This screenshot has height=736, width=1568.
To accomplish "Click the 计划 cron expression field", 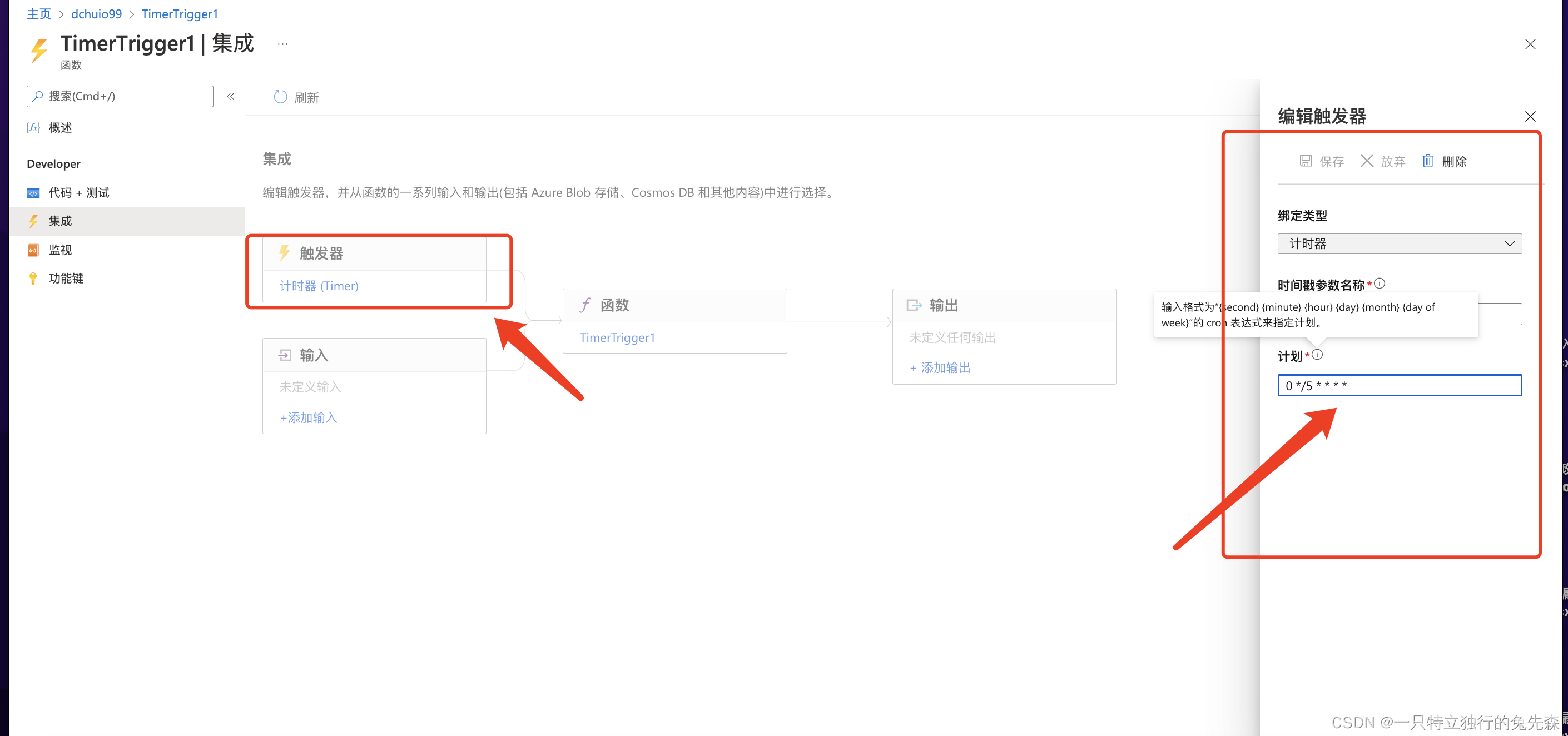I will pos(1400,385).
